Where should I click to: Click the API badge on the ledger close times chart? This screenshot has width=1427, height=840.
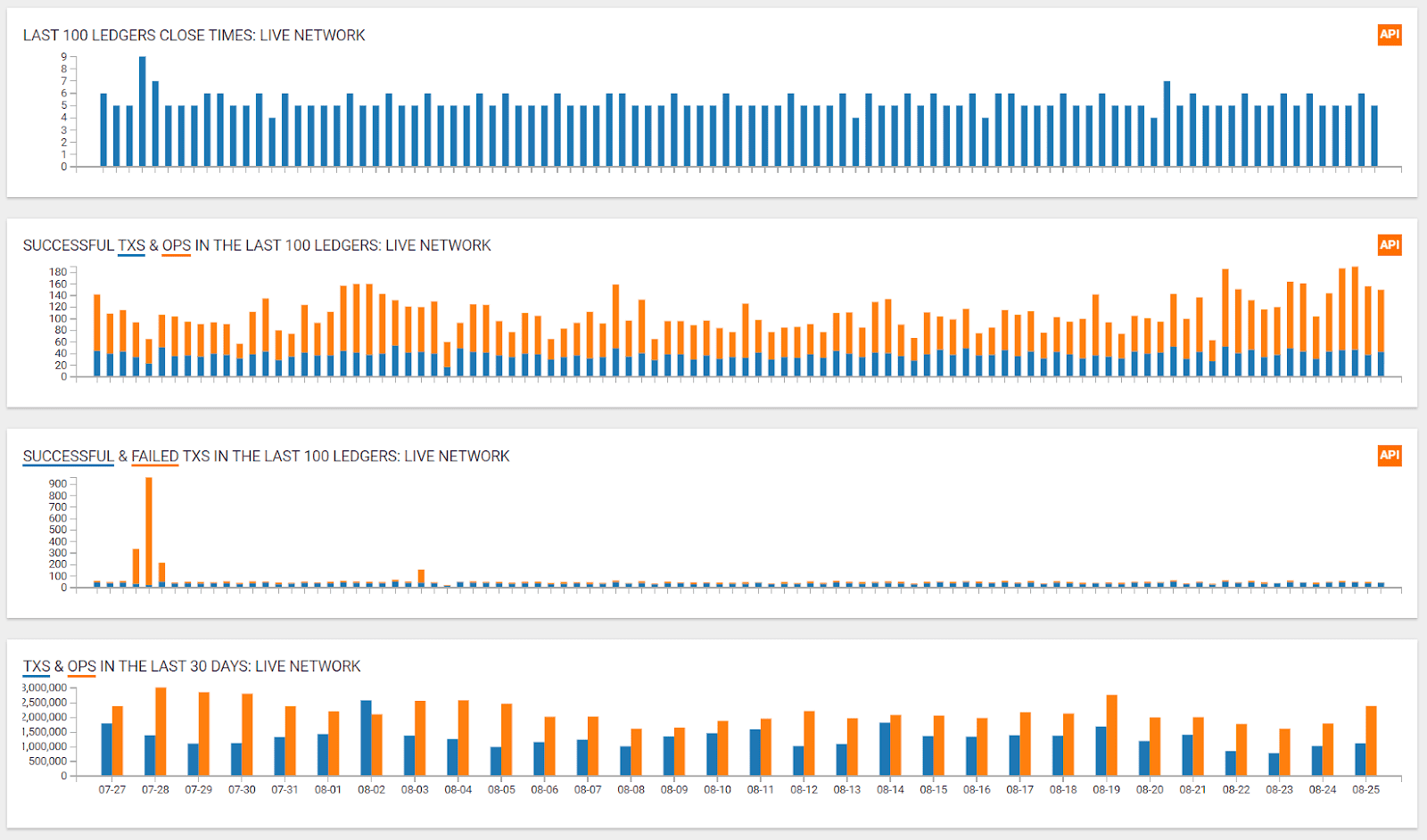[1389, 36]
